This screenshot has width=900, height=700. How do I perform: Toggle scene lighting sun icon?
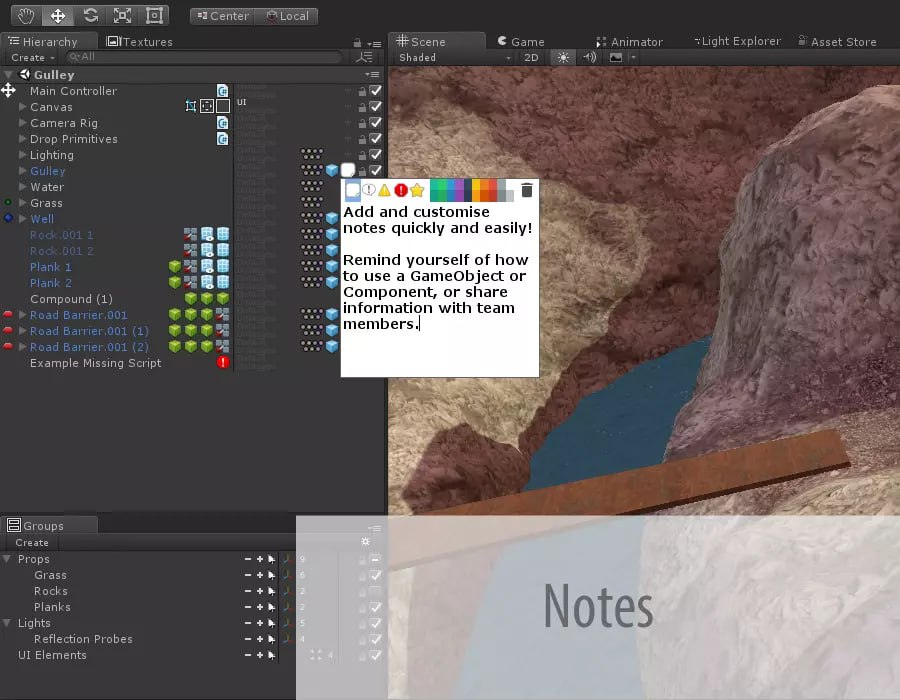click(563, 58)
